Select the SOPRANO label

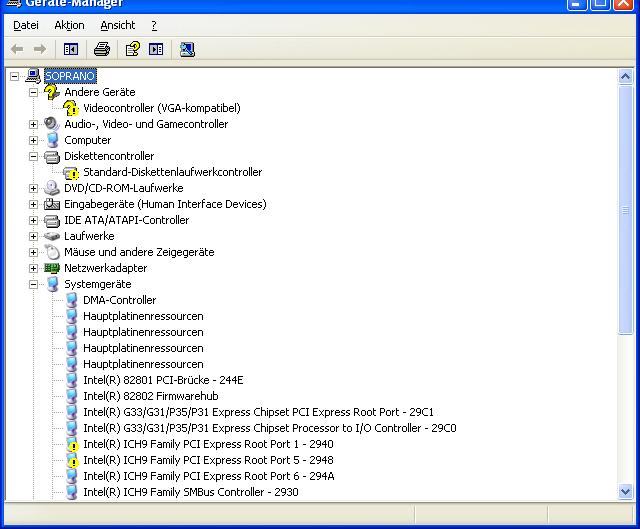point(70,76)
